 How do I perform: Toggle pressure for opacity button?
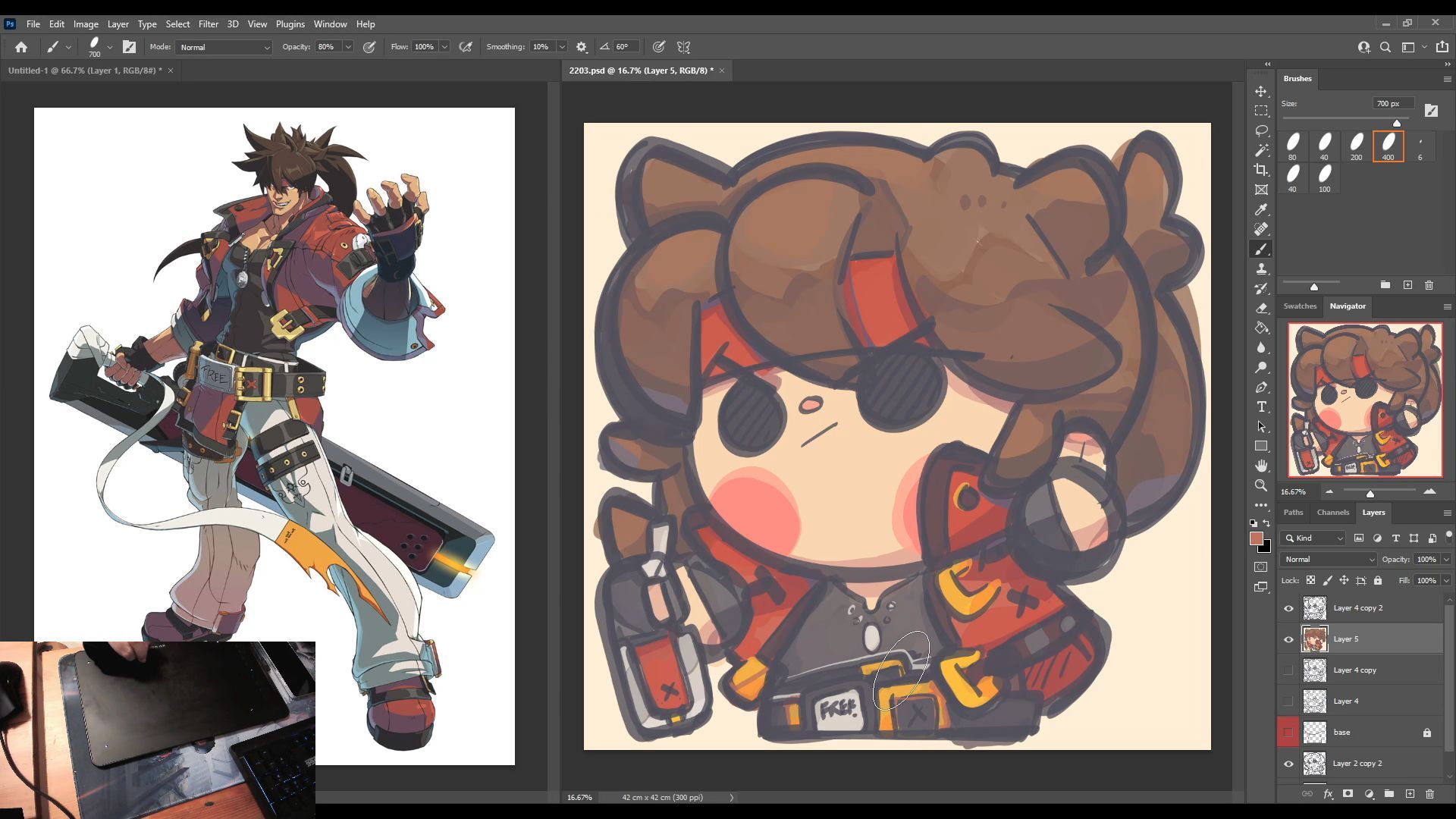click(x=369, y=47)
